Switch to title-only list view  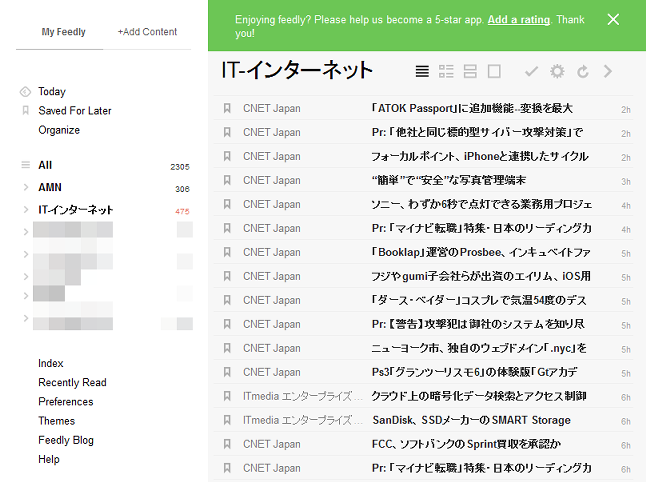click(x=422, y=72)
